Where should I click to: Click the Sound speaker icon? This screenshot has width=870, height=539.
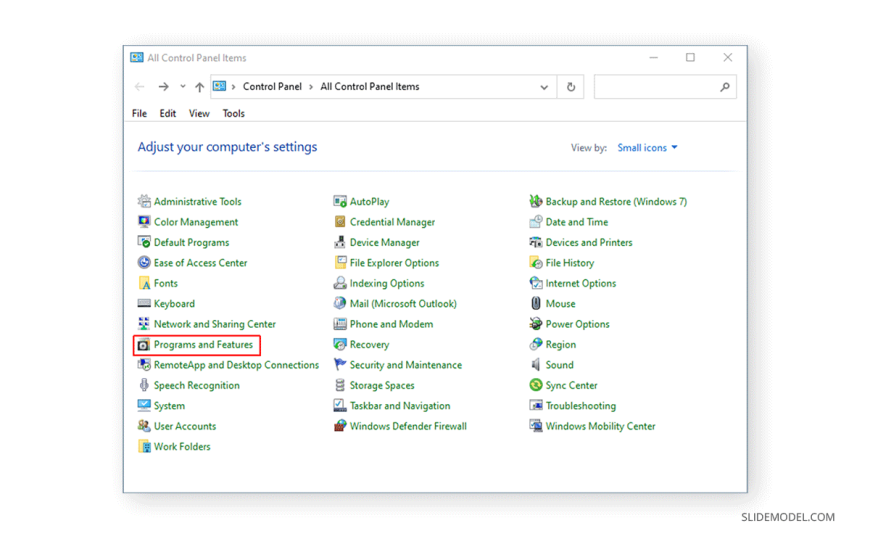[x=536, y=365]
